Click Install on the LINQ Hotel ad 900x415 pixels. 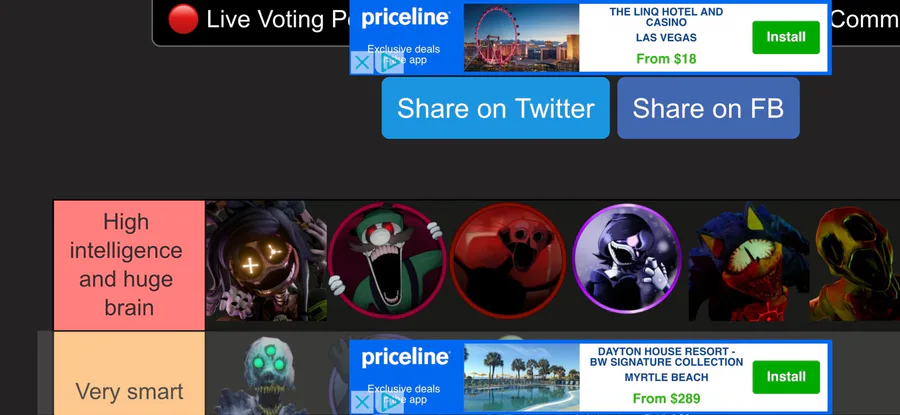click(786, 37)
